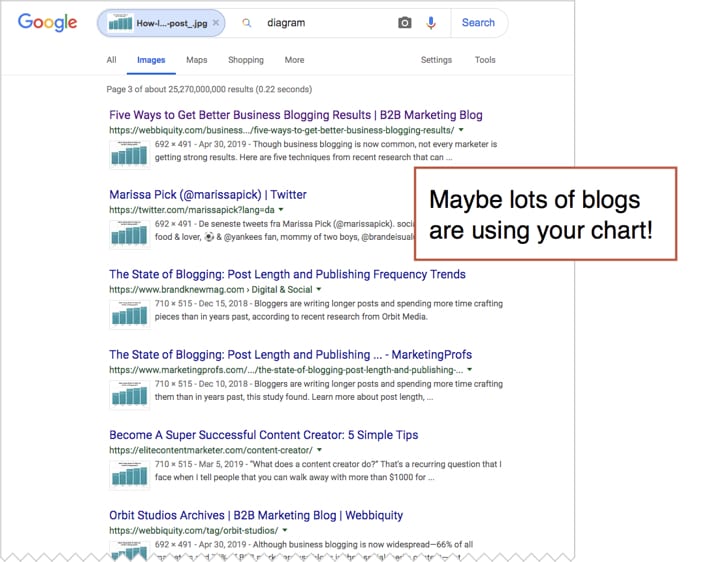710x562 pixels.
Task: Open thumbnail of brandknewmag result
Action: click(130, 314)
